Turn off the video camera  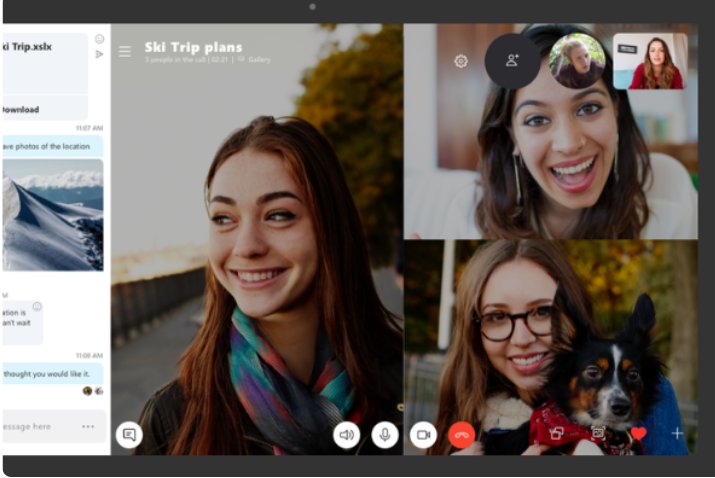click(x=423, y=434)
